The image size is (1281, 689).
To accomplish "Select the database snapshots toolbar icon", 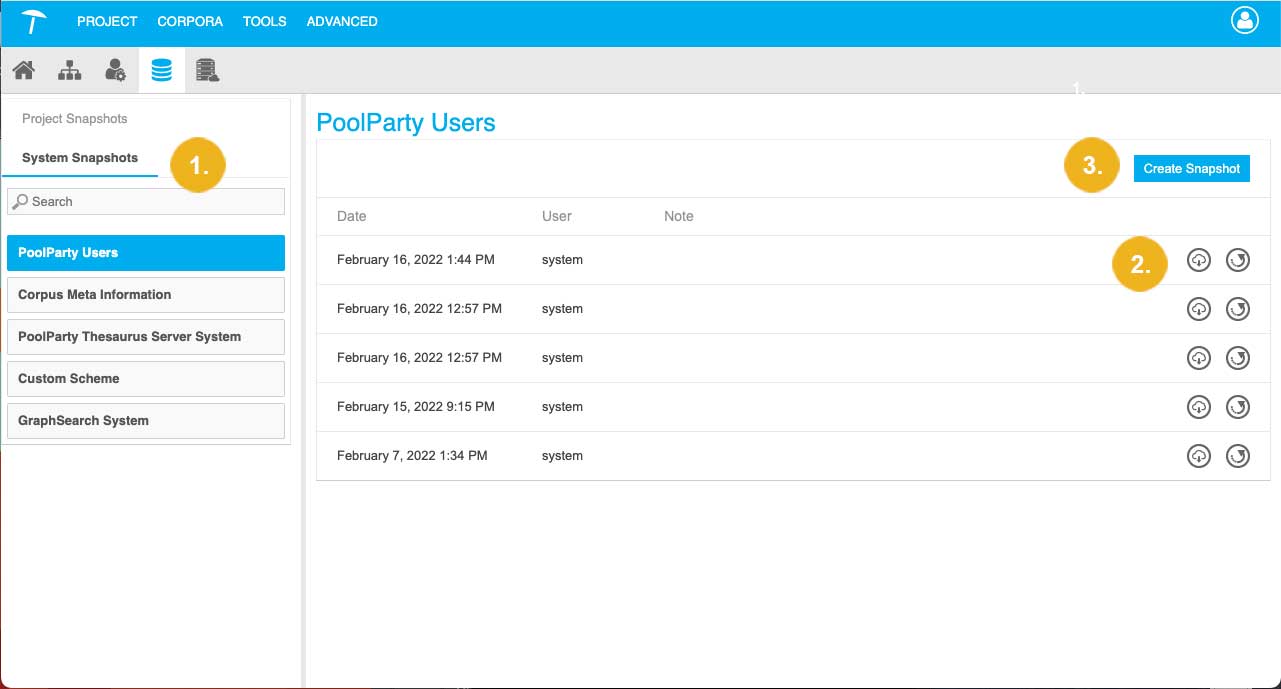I will coord(161,71).
